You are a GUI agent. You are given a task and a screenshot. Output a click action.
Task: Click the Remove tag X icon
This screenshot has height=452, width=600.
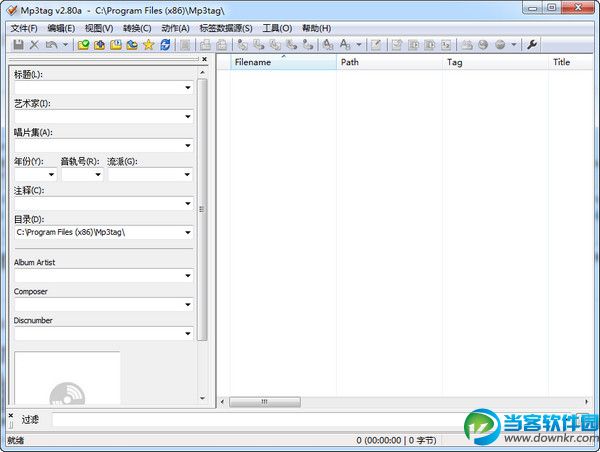pos(34,45)
